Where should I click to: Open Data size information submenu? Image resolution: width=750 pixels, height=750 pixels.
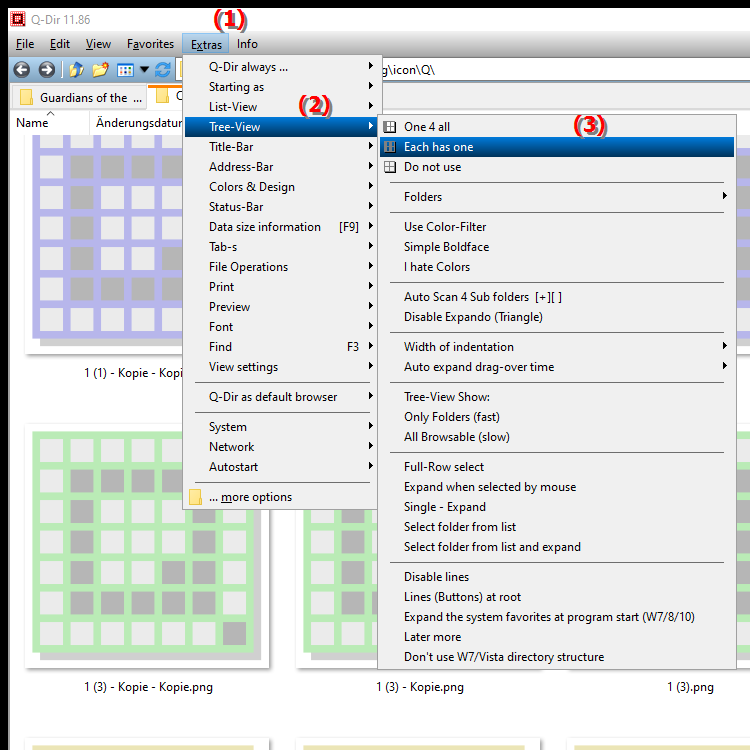coord(281,227)
